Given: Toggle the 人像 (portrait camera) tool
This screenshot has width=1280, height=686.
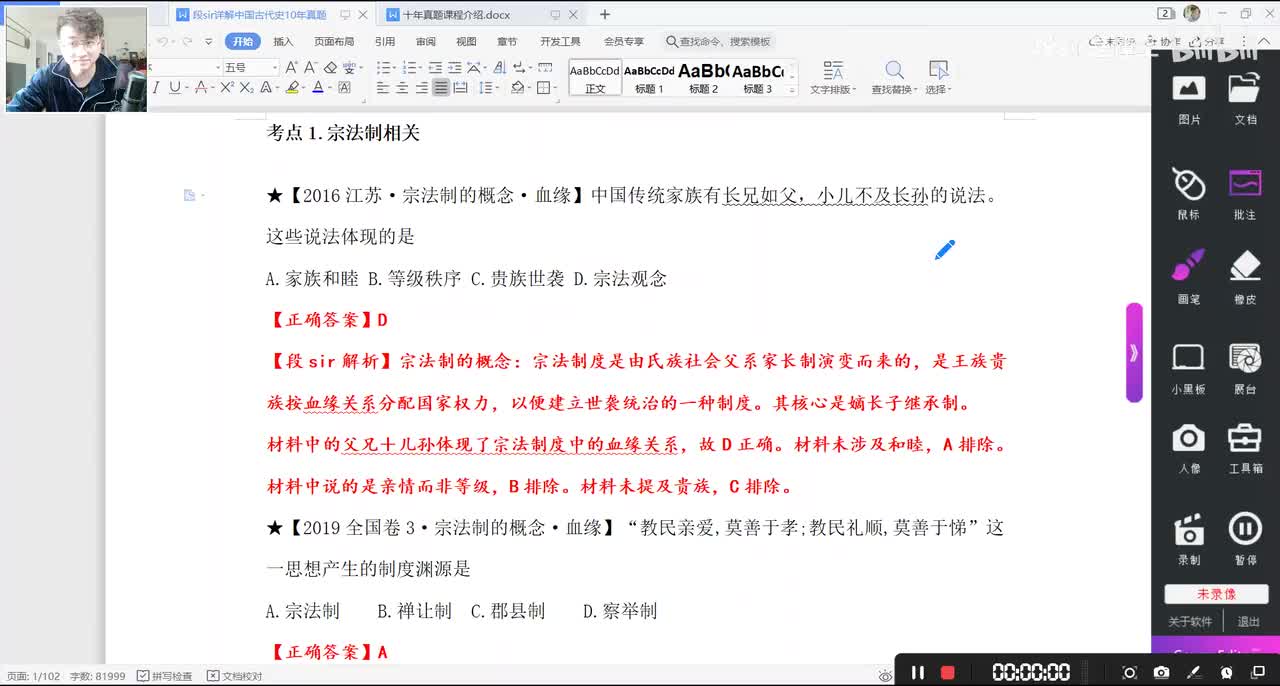Looking at the screenshot, I should pos(1189,449).
